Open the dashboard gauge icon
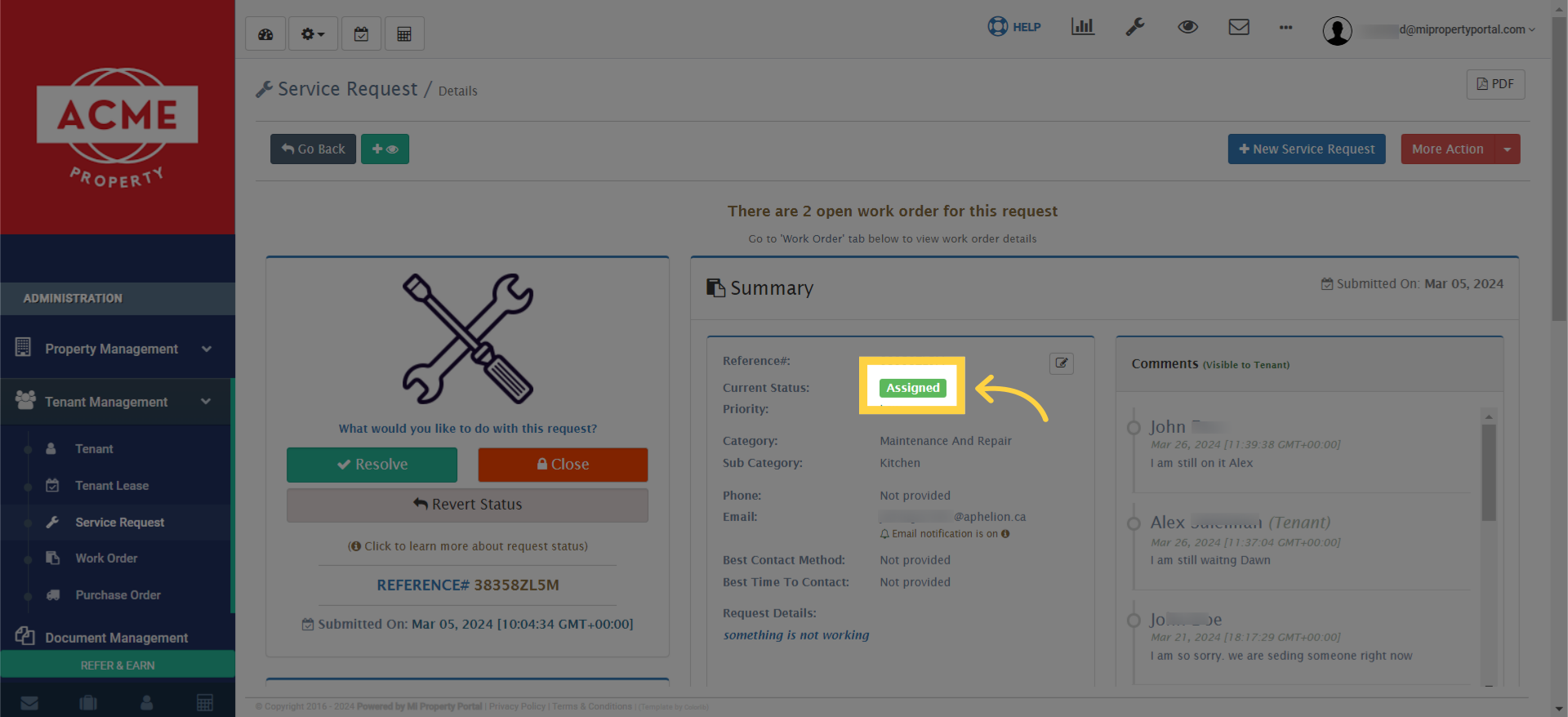Viewport: 1568px width, 717px height. pos(265,34)
